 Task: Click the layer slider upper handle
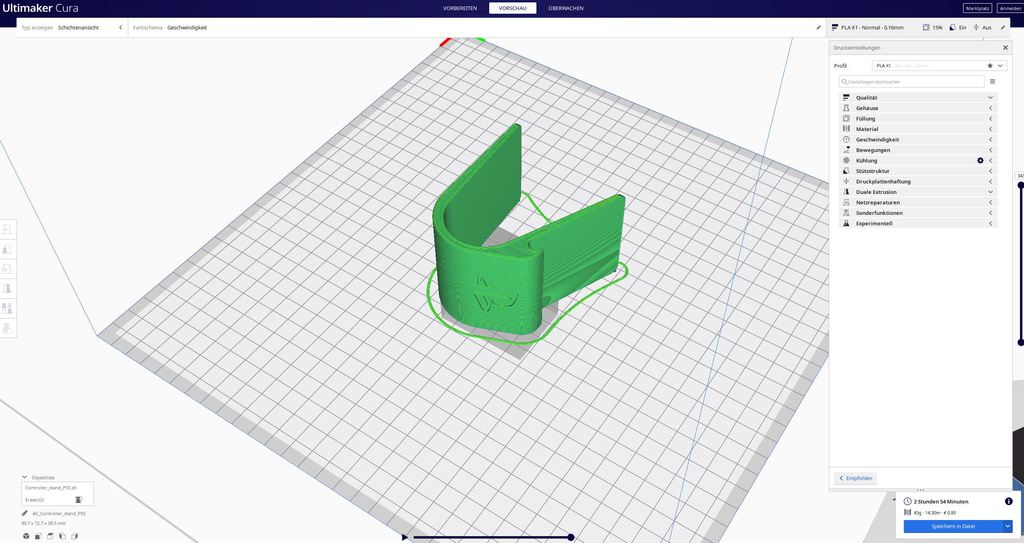pyautogui.click(x=1021, y=186)
